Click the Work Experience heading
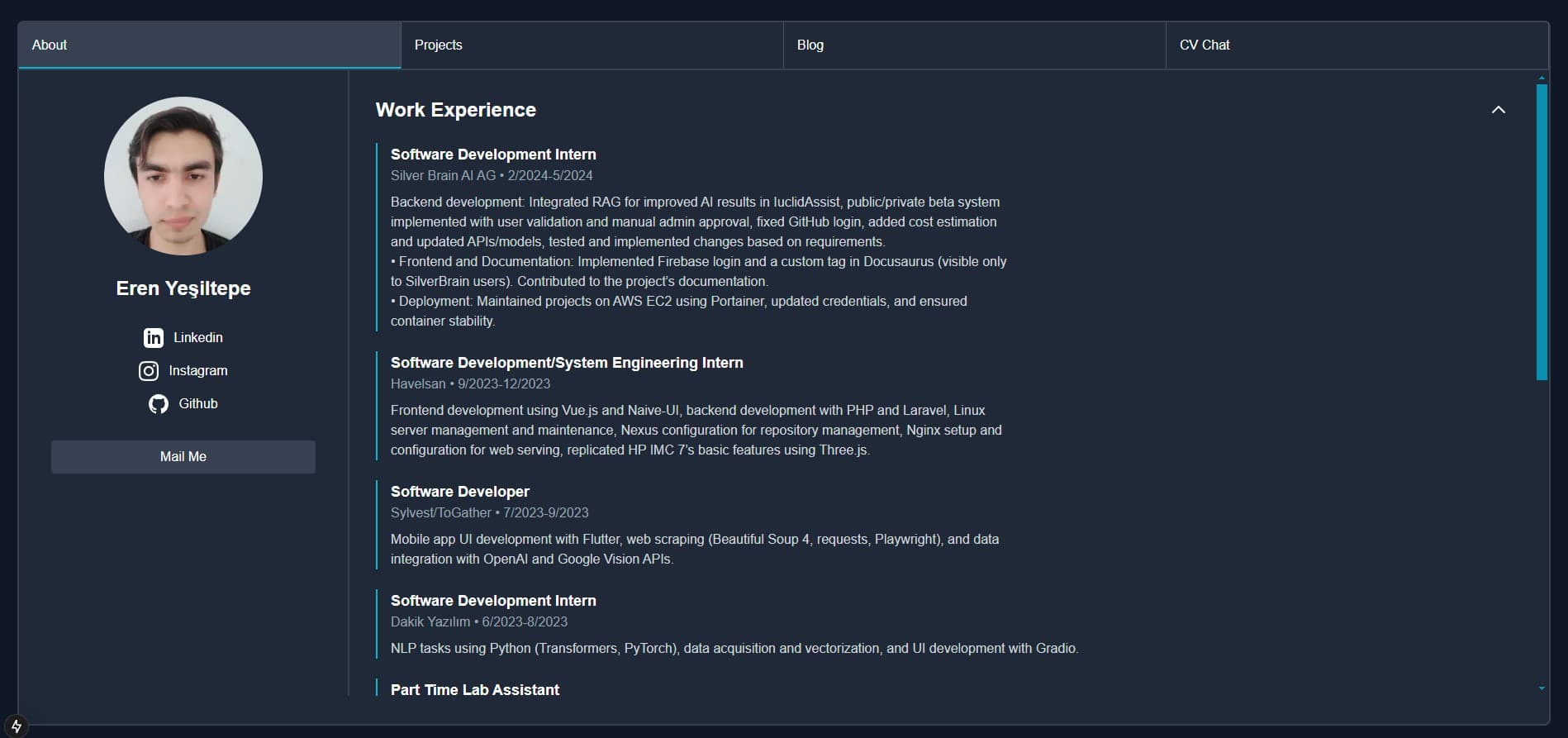Screen dimensions: 1568x738 coord(455,110)
